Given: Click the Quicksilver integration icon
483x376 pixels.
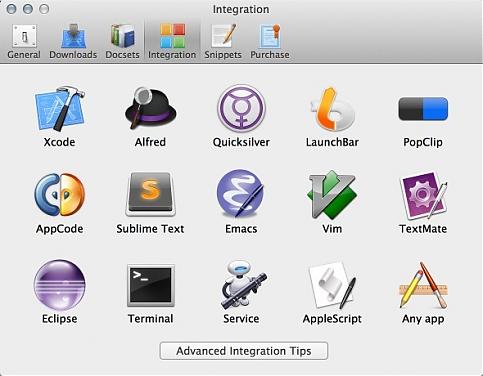Looking at the screenshot, I should [241, 108].
